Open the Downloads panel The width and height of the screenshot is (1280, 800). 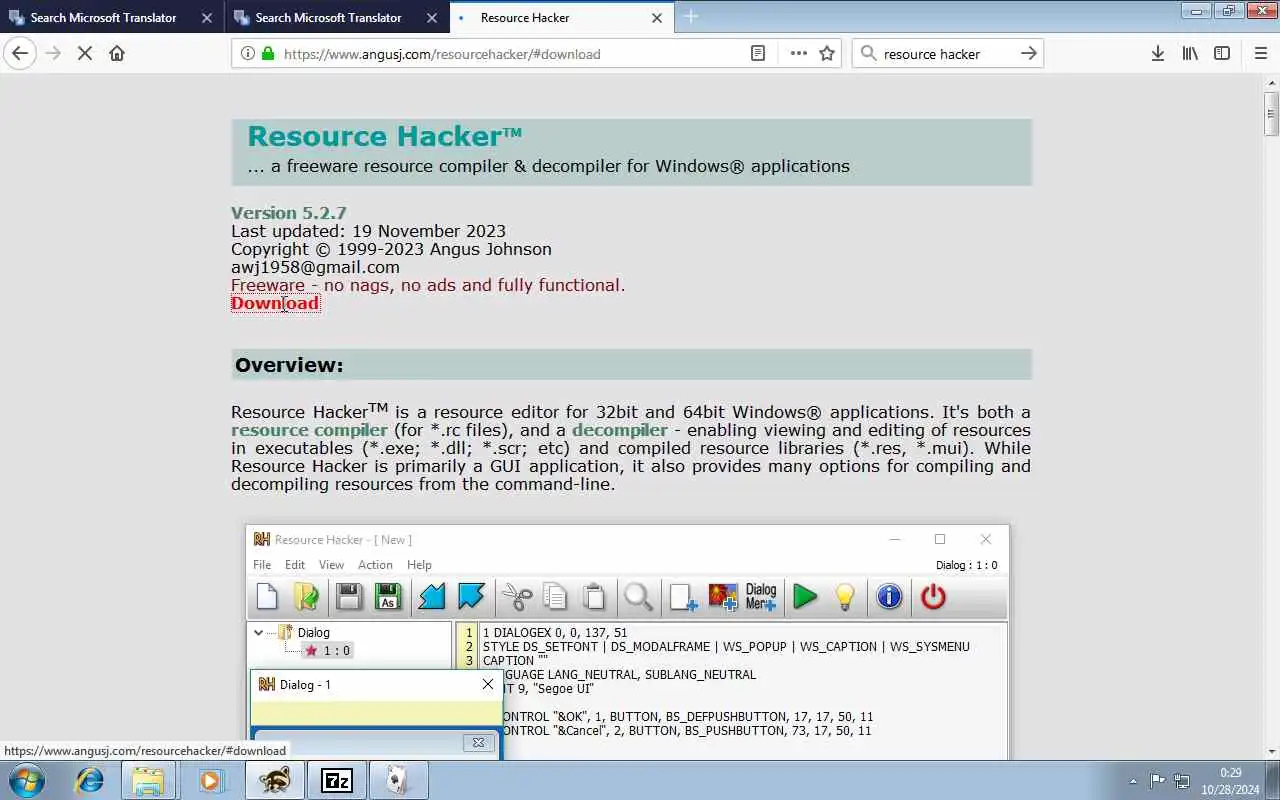tap(1157, 54)
